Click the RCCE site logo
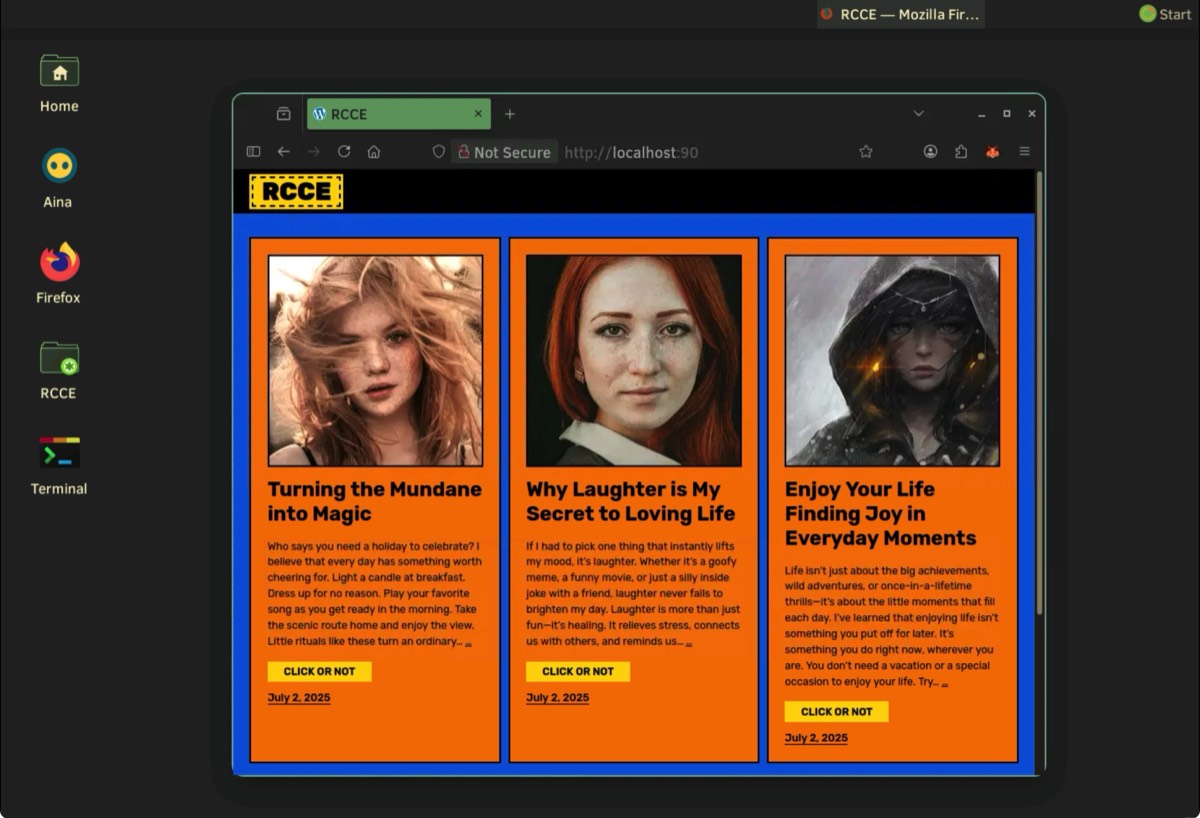 296,192
